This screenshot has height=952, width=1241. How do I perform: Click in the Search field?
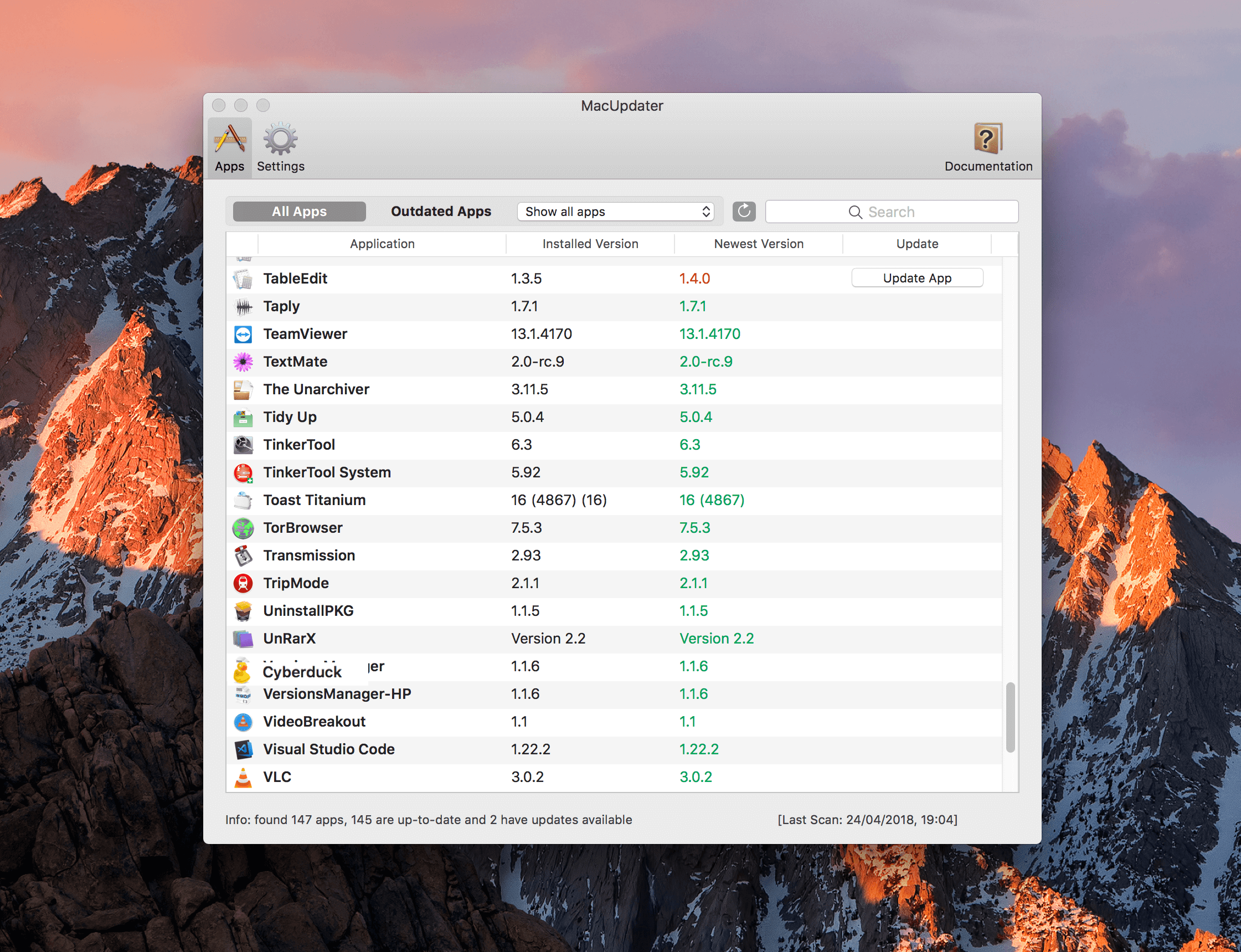[892, 212]
